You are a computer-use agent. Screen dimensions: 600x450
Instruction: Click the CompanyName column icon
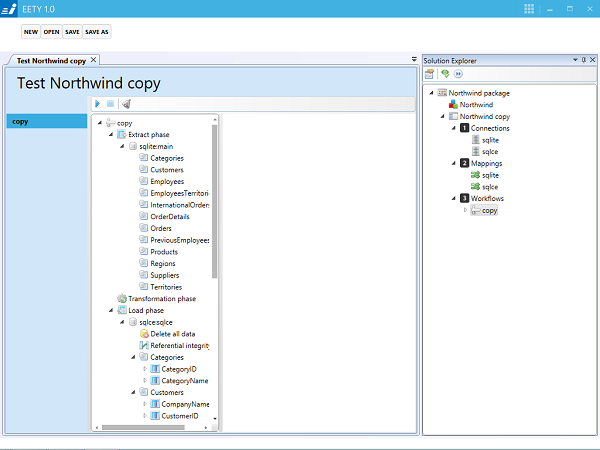coord(155,404)
